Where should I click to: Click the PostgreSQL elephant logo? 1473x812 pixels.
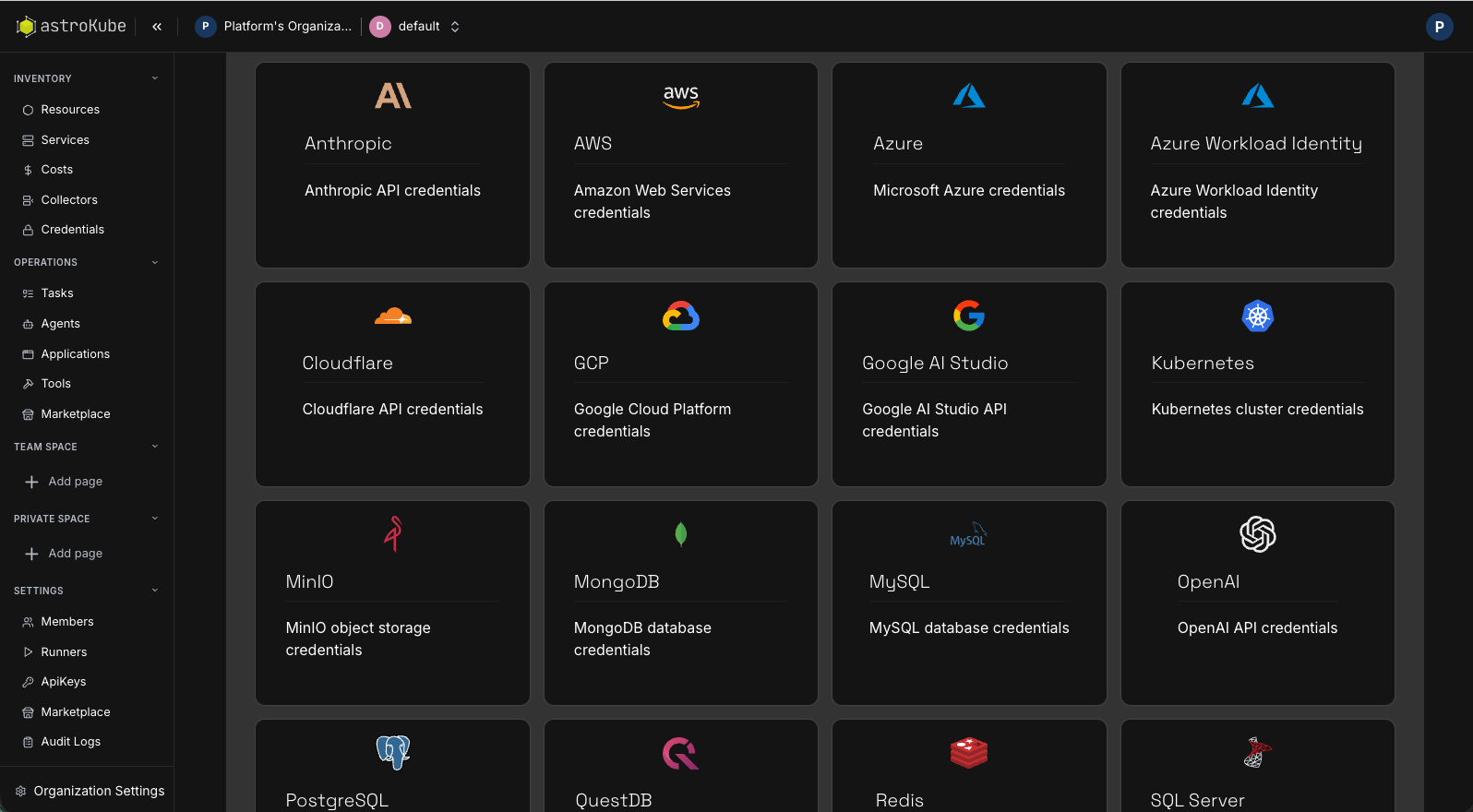(x=393, y=753)
